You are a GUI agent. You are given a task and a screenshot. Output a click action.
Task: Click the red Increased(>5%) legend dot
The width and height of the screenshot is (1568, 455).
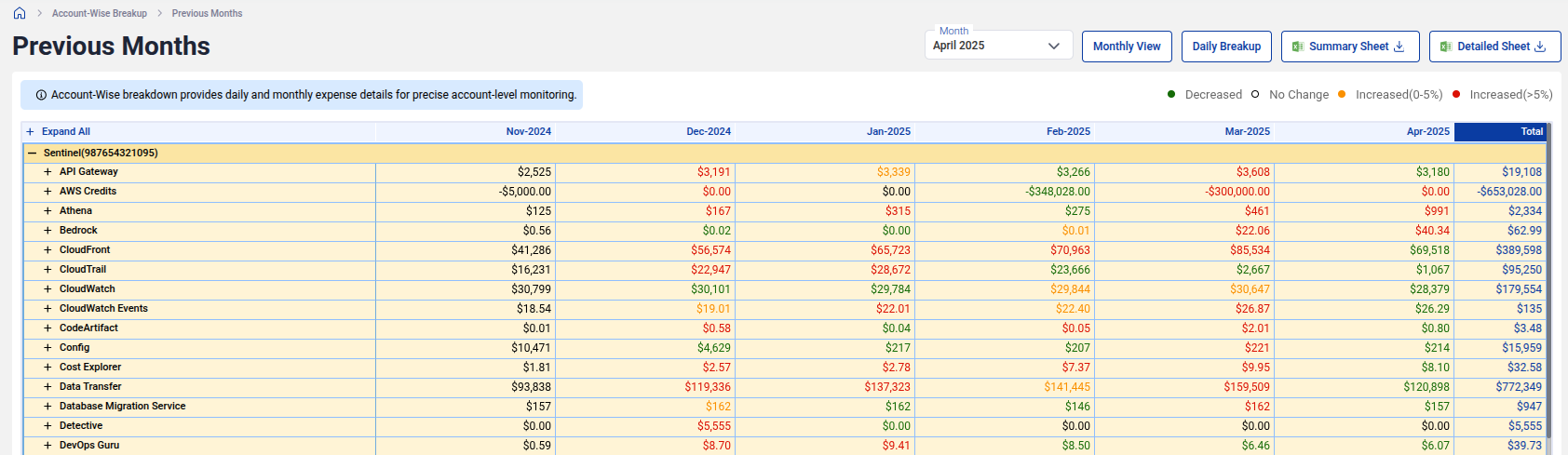click(x=1456, y=94)
